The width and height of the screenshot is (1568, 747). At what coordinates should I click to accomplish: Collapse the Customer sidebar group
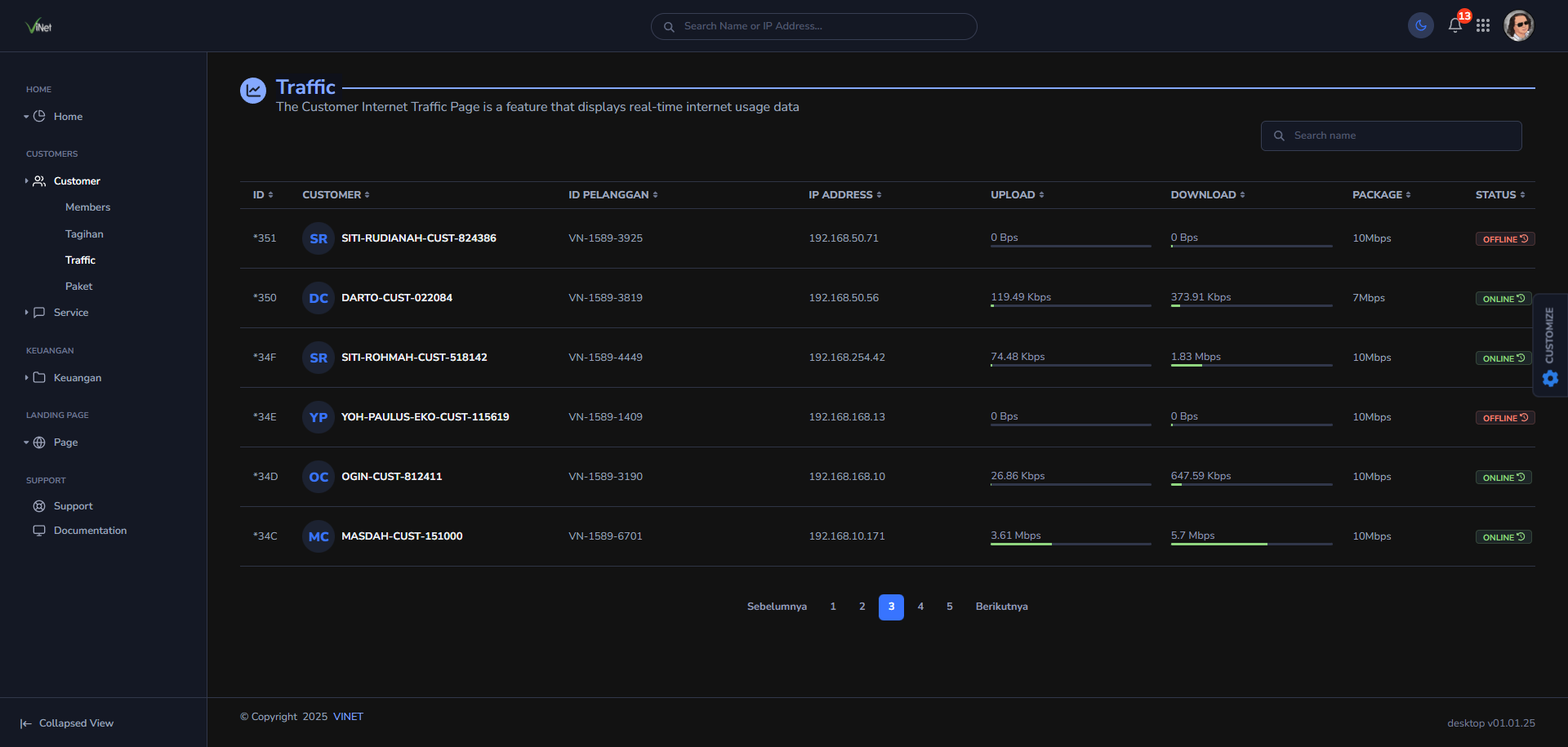click(x=77, y=181)
